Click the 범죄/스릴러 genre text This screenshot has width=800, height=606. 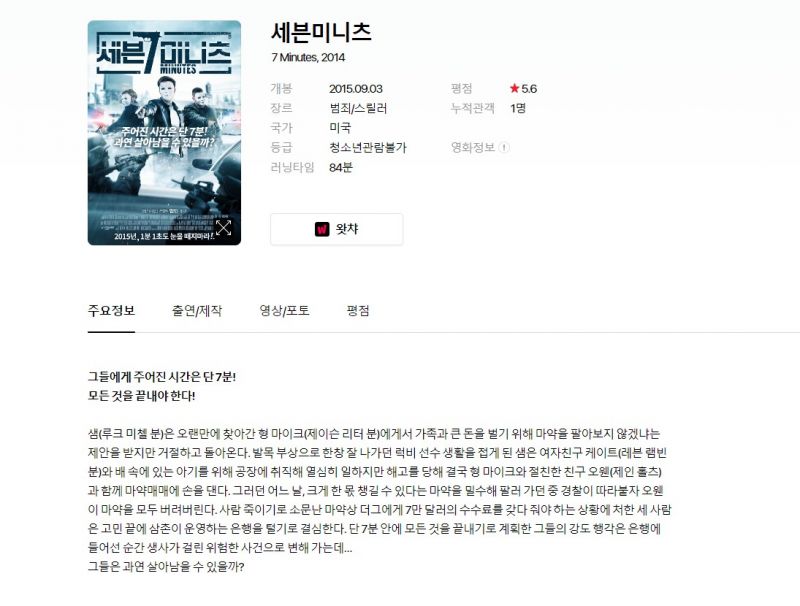(x=358, y=108)
